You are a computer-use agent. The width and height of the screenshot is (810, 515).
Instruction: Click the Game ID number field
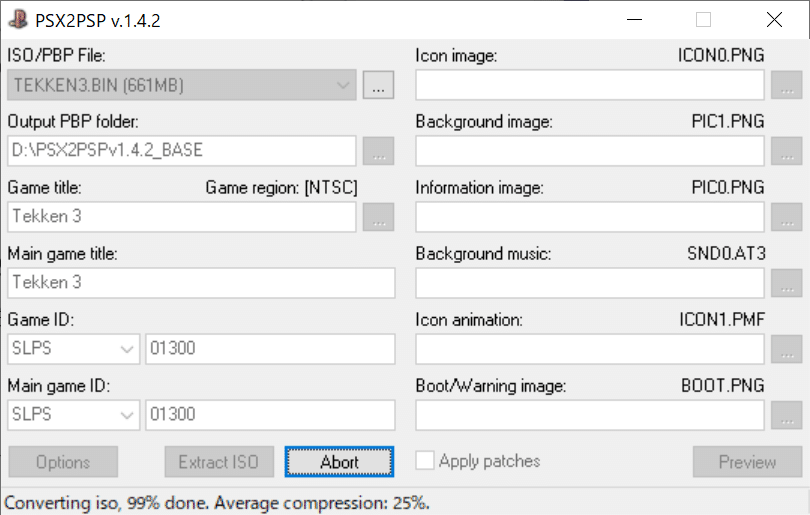[x=270, y=349]
